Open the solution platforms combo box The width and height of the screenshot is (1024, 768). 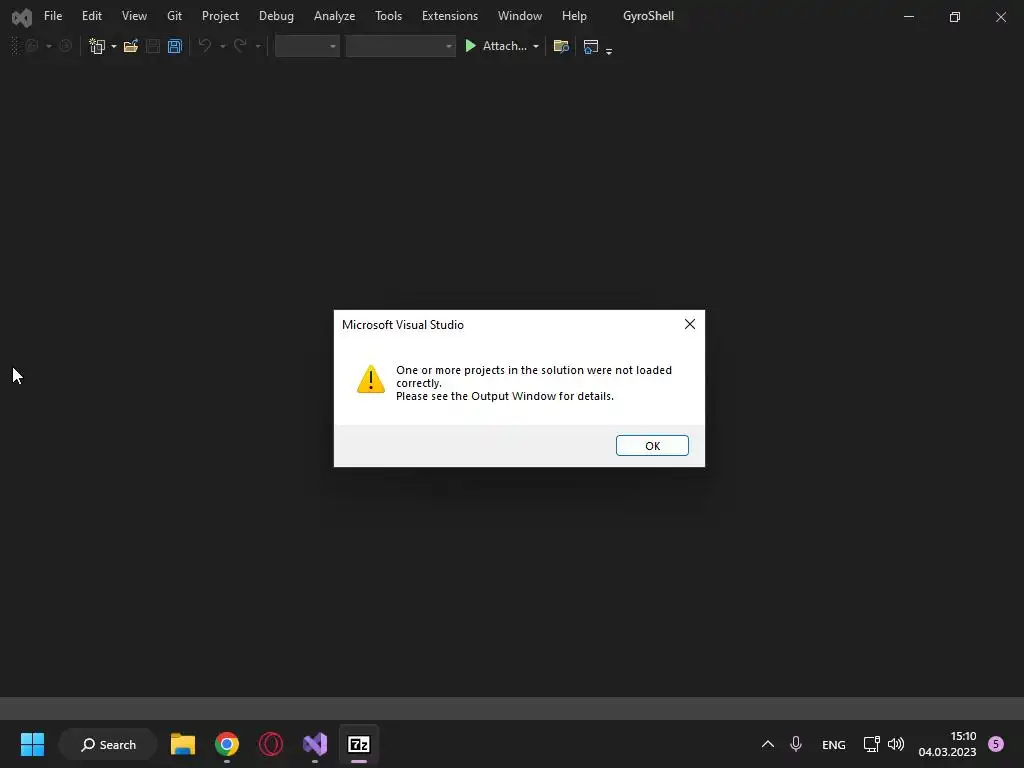coord(400,46)
